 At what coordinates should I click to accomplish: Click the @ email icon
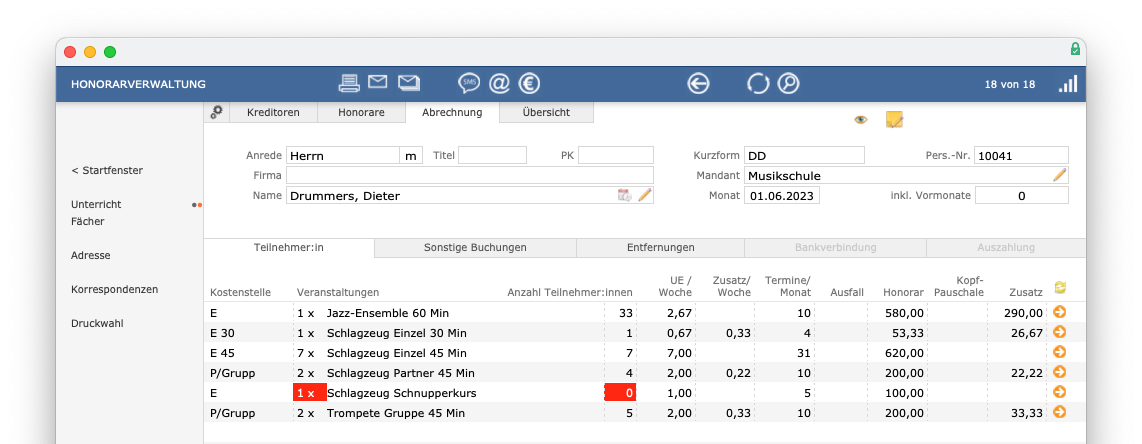(499, 84)
